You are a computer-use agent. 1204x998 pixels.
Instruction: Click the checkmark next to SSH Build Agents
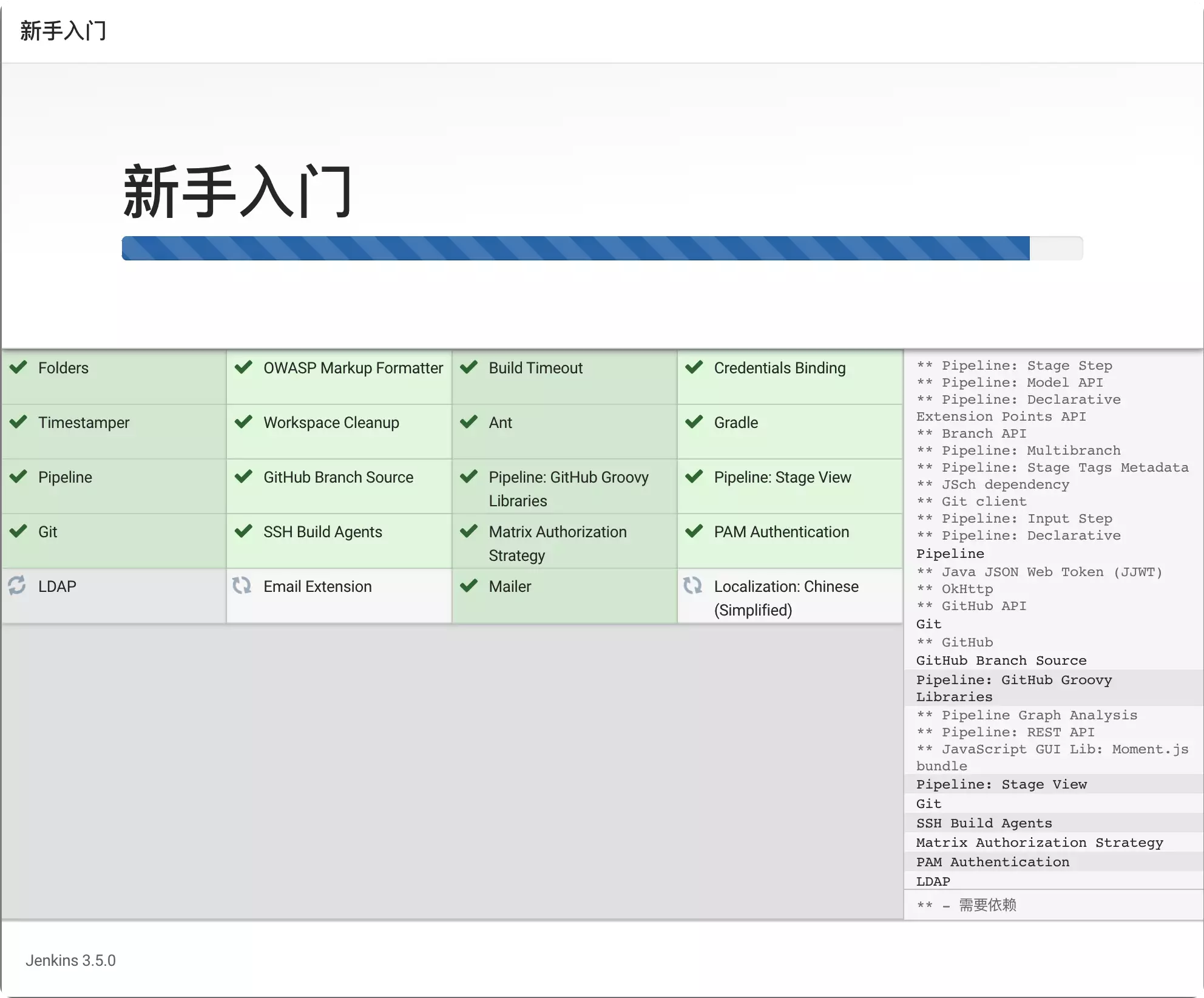[x=244, y=531]
